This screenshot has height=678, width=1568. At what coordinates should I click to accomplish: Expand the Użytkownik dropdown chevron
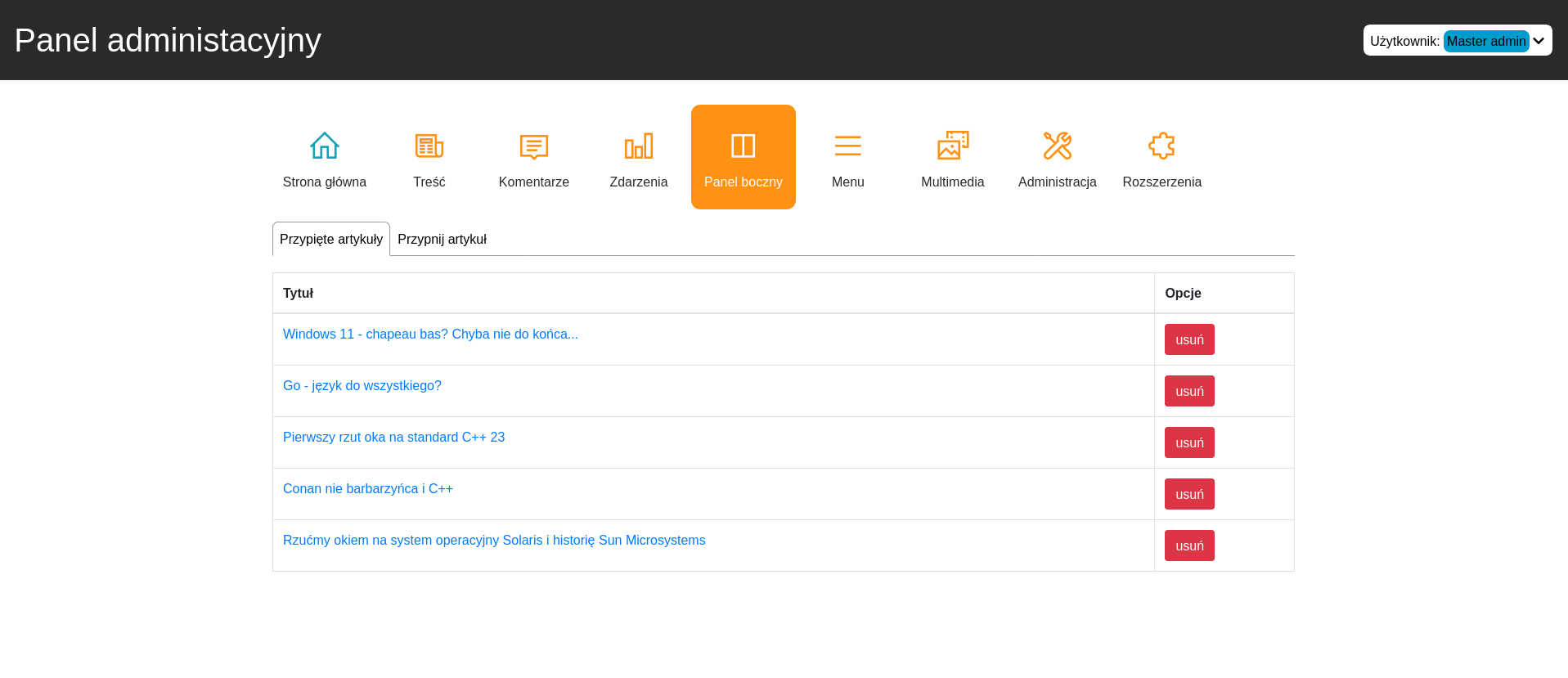click(1539, 41)
